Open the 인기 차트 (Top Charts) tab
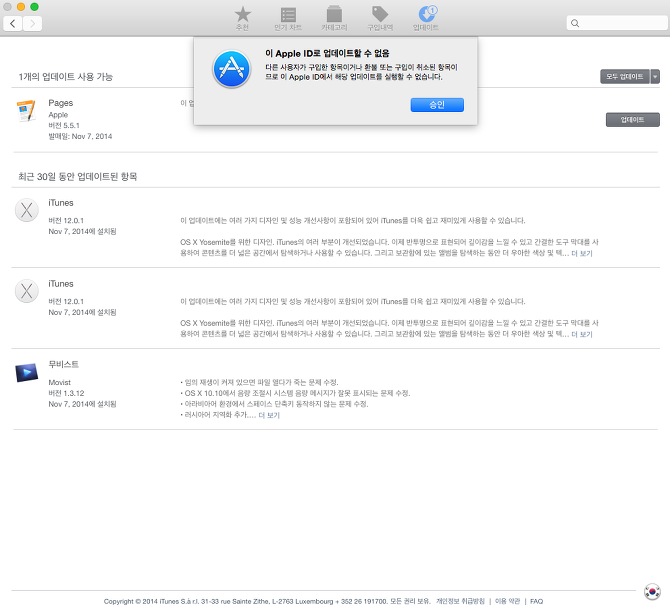This screenshot has height=609, width=670. (x=288, y=18)
